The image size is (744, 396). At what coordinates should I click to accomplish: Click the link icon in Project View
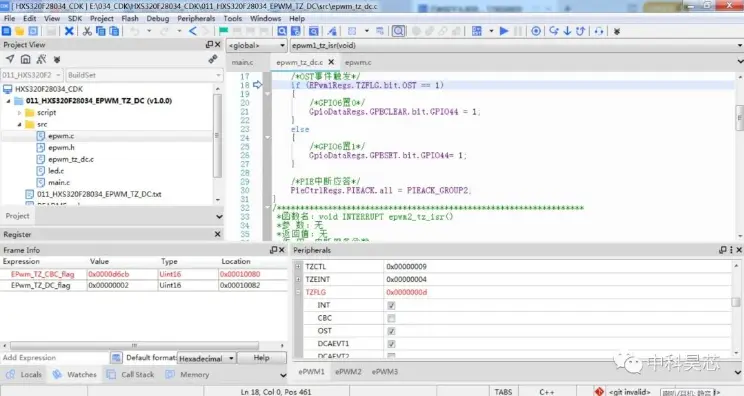tap(213, 59)
